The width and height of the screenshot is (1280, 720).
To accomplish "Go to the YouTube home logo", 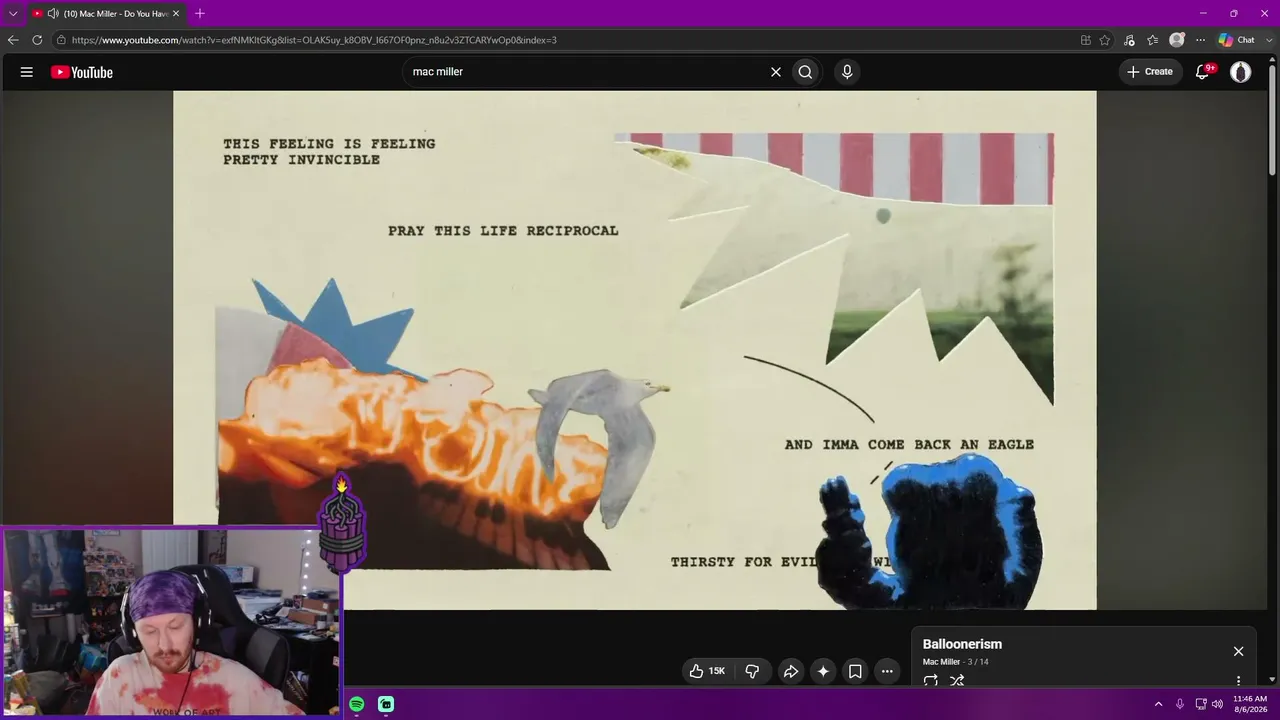I will tap(82, 72).
